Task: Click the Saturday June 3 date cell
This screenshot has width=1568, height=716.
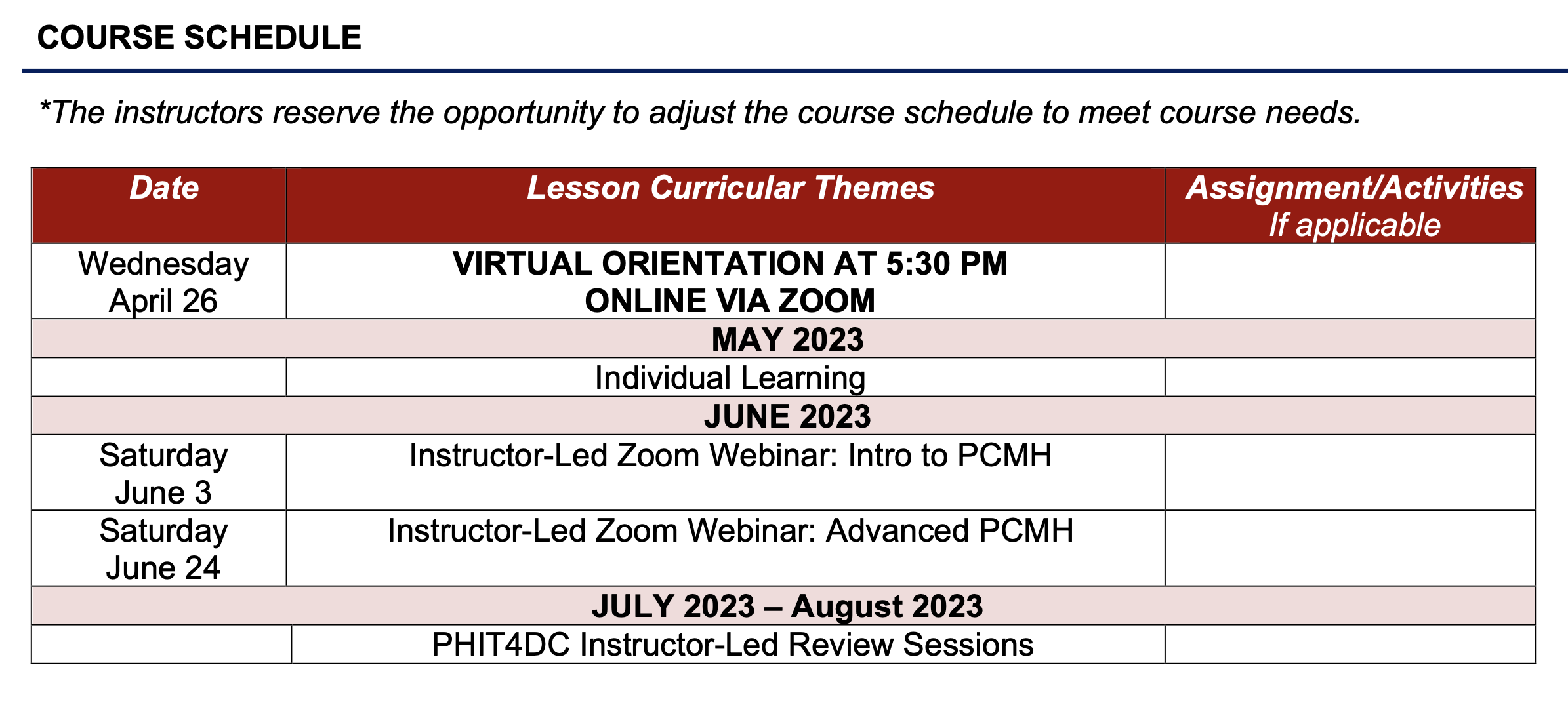Action: [163, 473]
